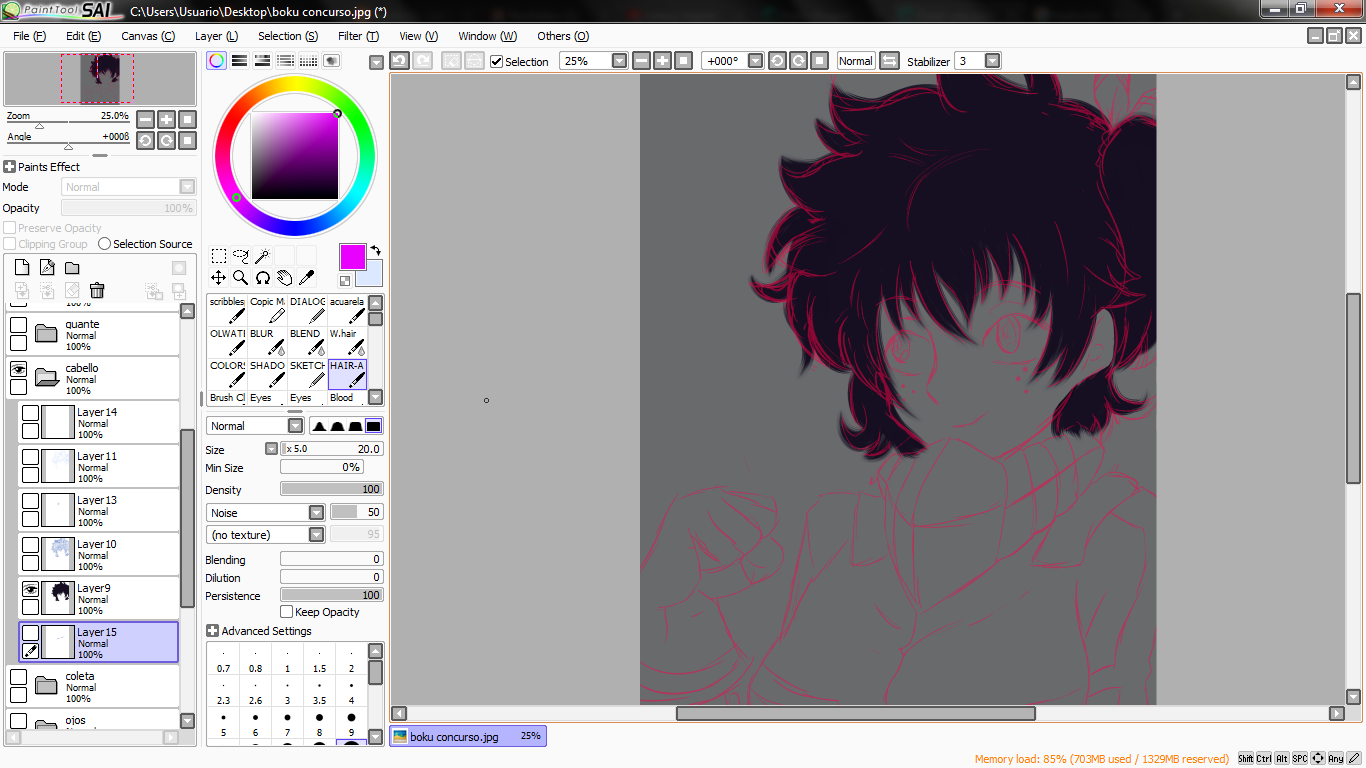Swap foreground and background colors
Image resolution: width=1366 pixels, height=768 pixels.
(x=376, y=250)
